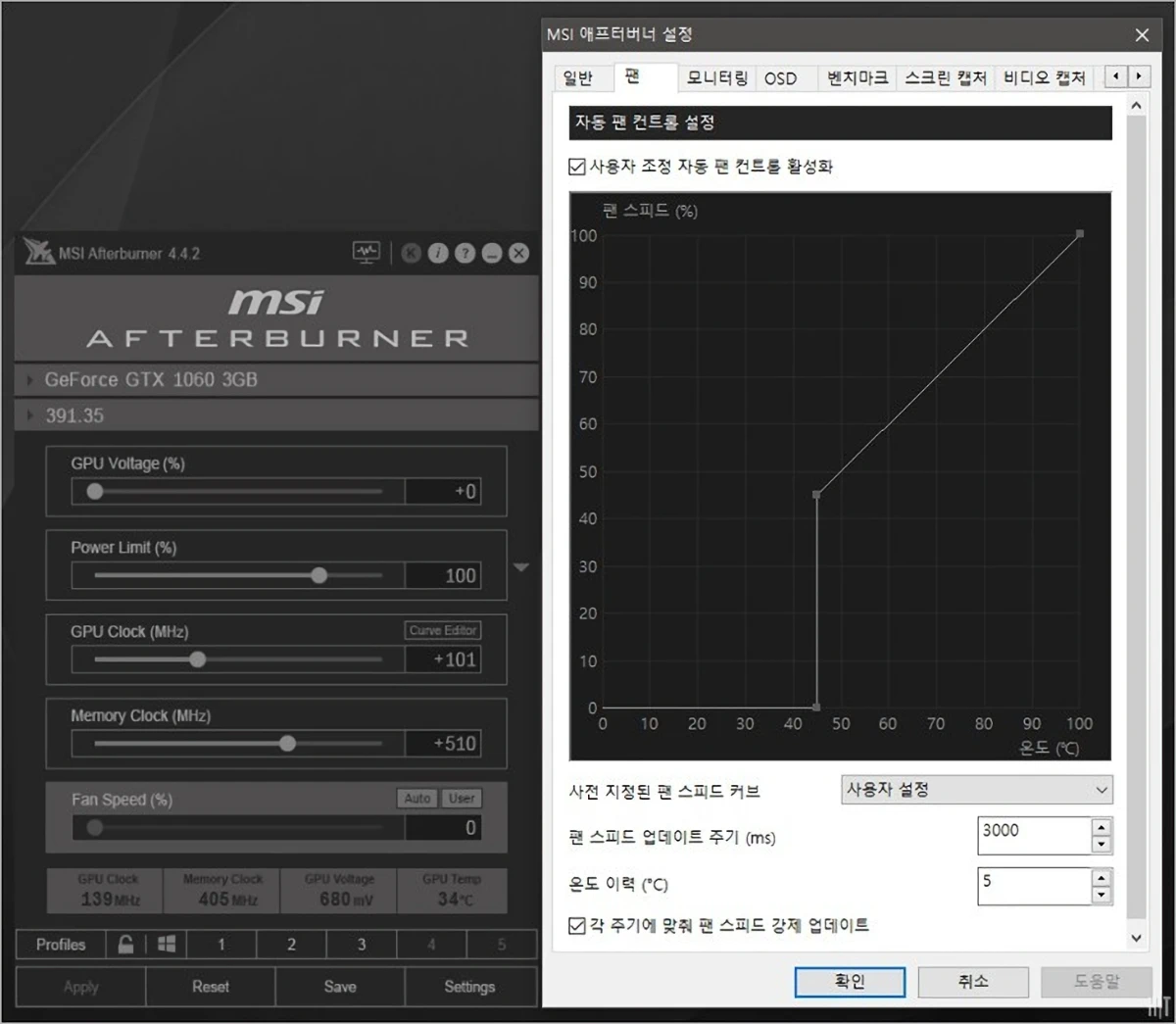Screen dimensions: 1176x1024
Task: Click the temperature hysteresis field showing 5
Action: click(1035, 886)
